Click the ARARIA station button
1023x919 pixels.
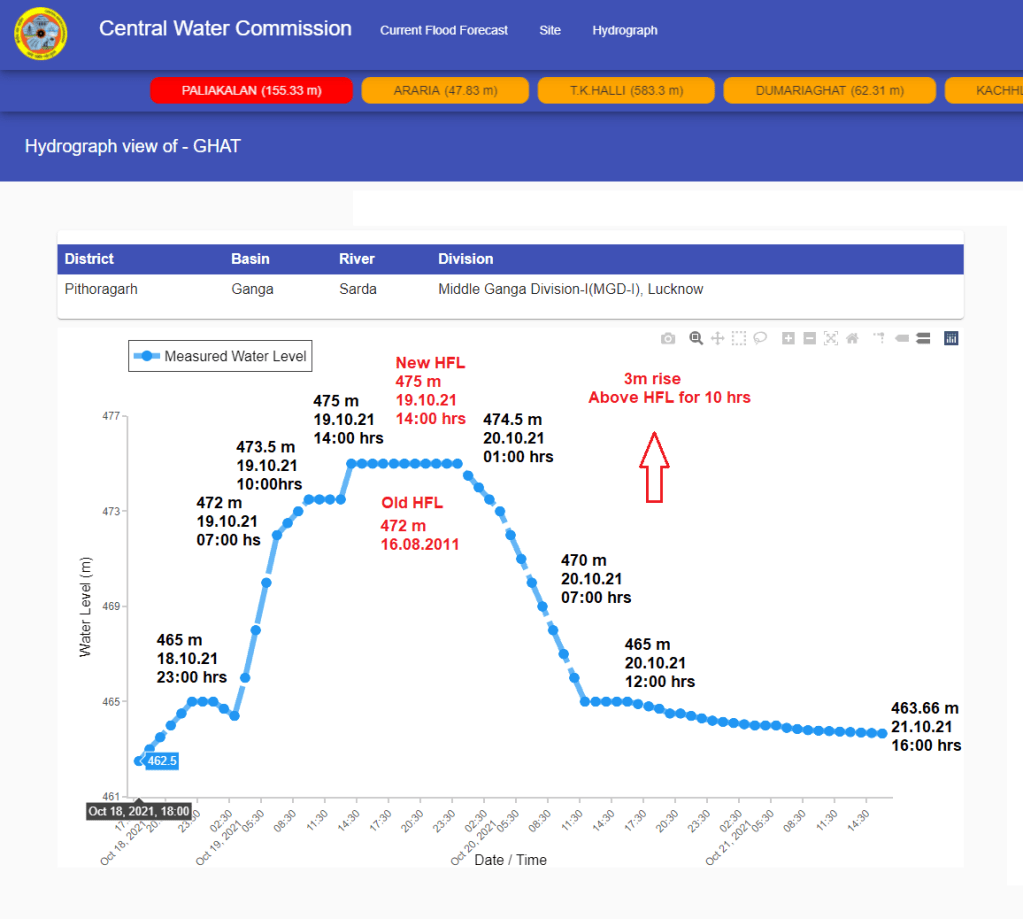point(445,91)
